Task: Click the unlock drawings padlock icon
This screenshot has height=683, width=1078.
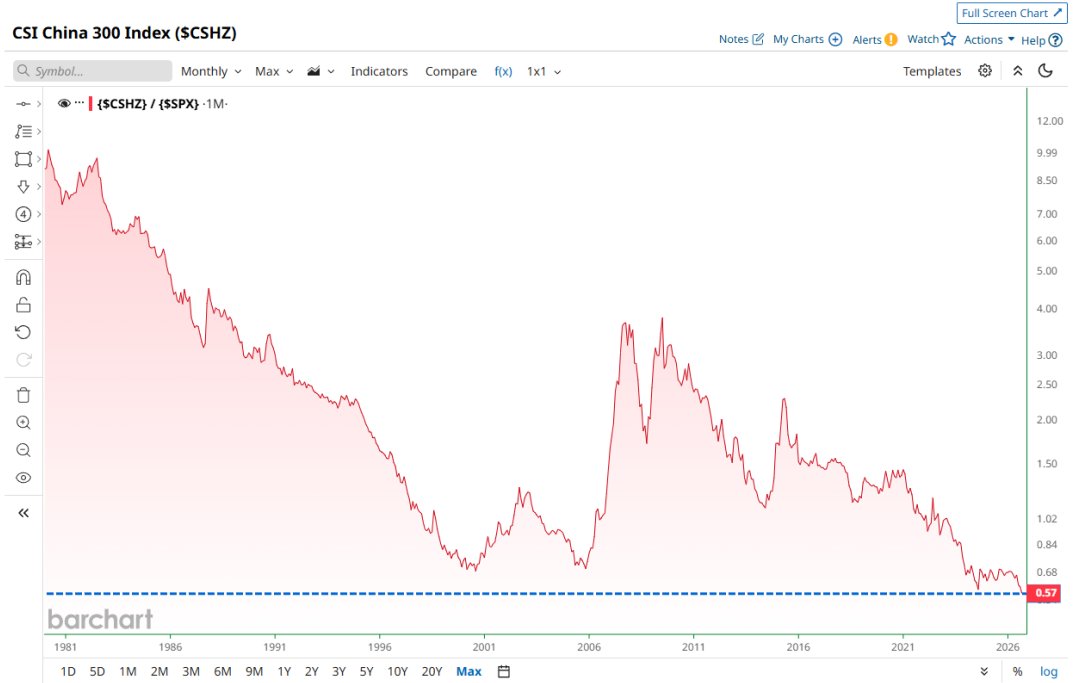Action: point(23,305)
